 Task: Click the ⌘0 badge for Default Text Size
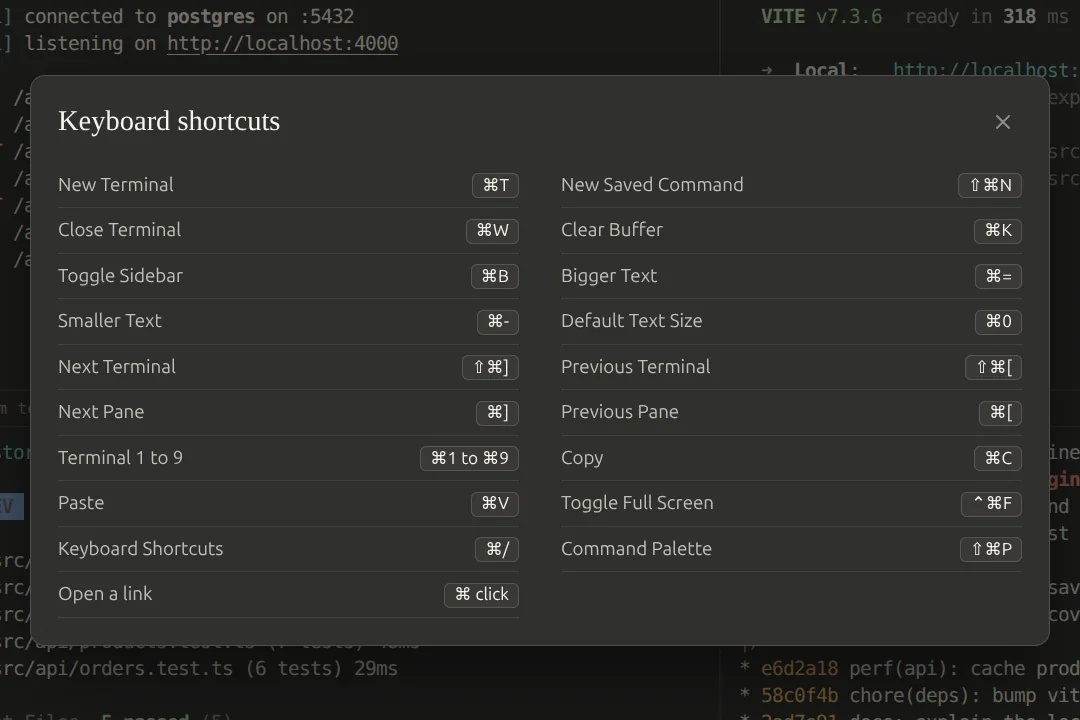pyautogui.click(x=998, y=322)
